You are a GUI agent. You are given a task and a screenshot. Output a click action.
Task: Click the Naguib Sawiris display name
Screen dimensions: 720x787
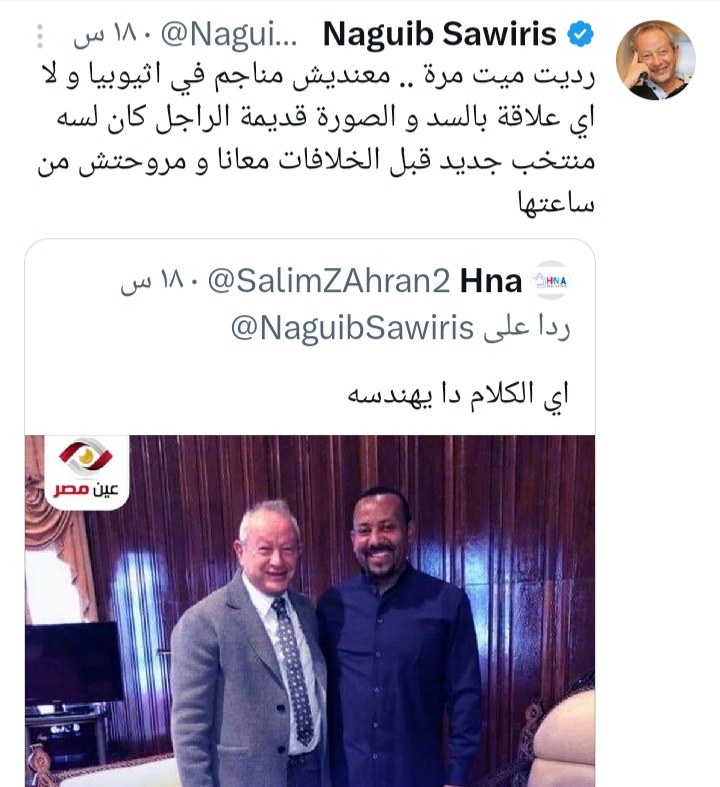coord(440,34)
